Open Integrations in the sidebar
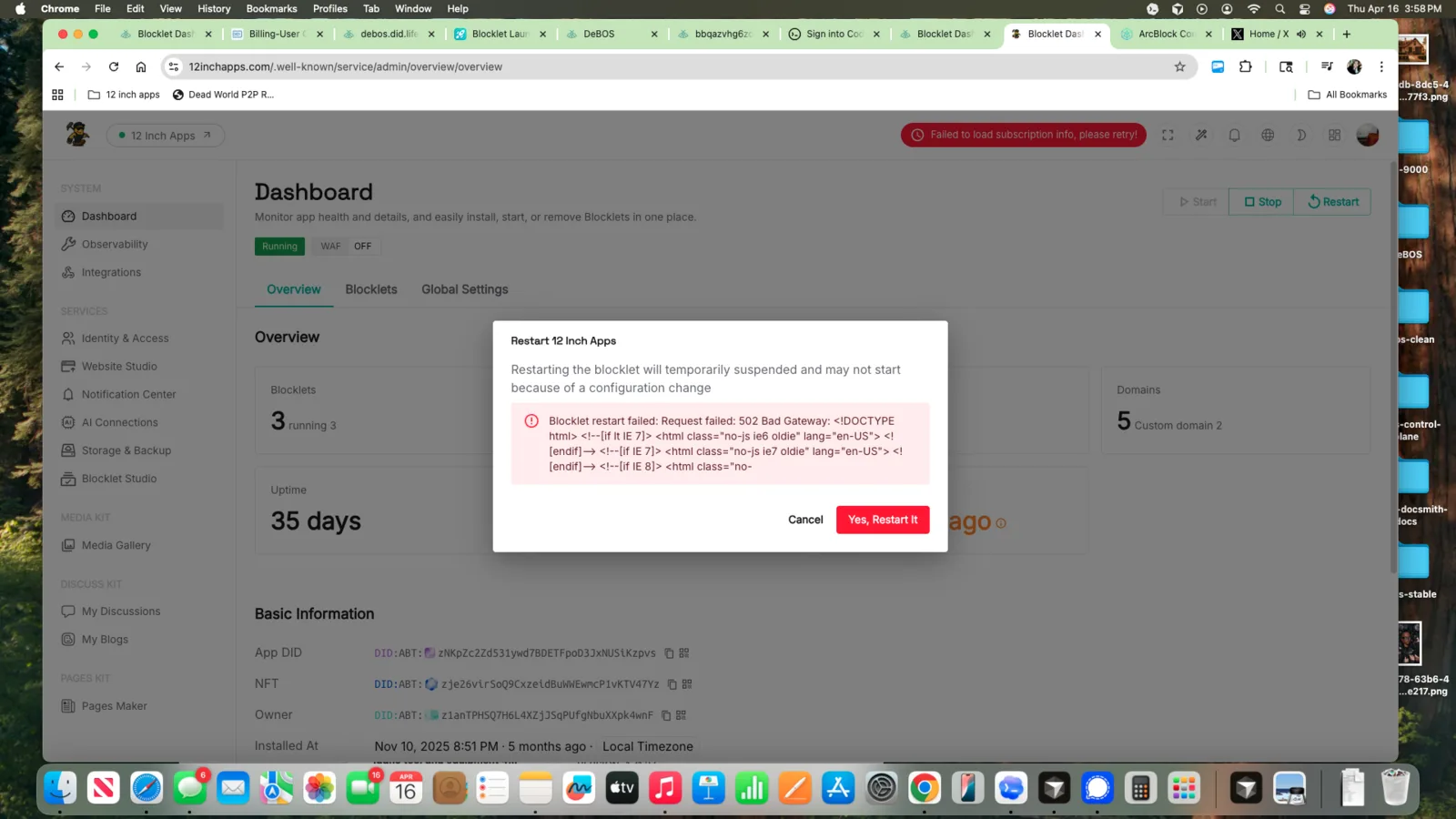Image resolution: width=1456 pixels, height=819 pixels. click(x=139, y=273)
